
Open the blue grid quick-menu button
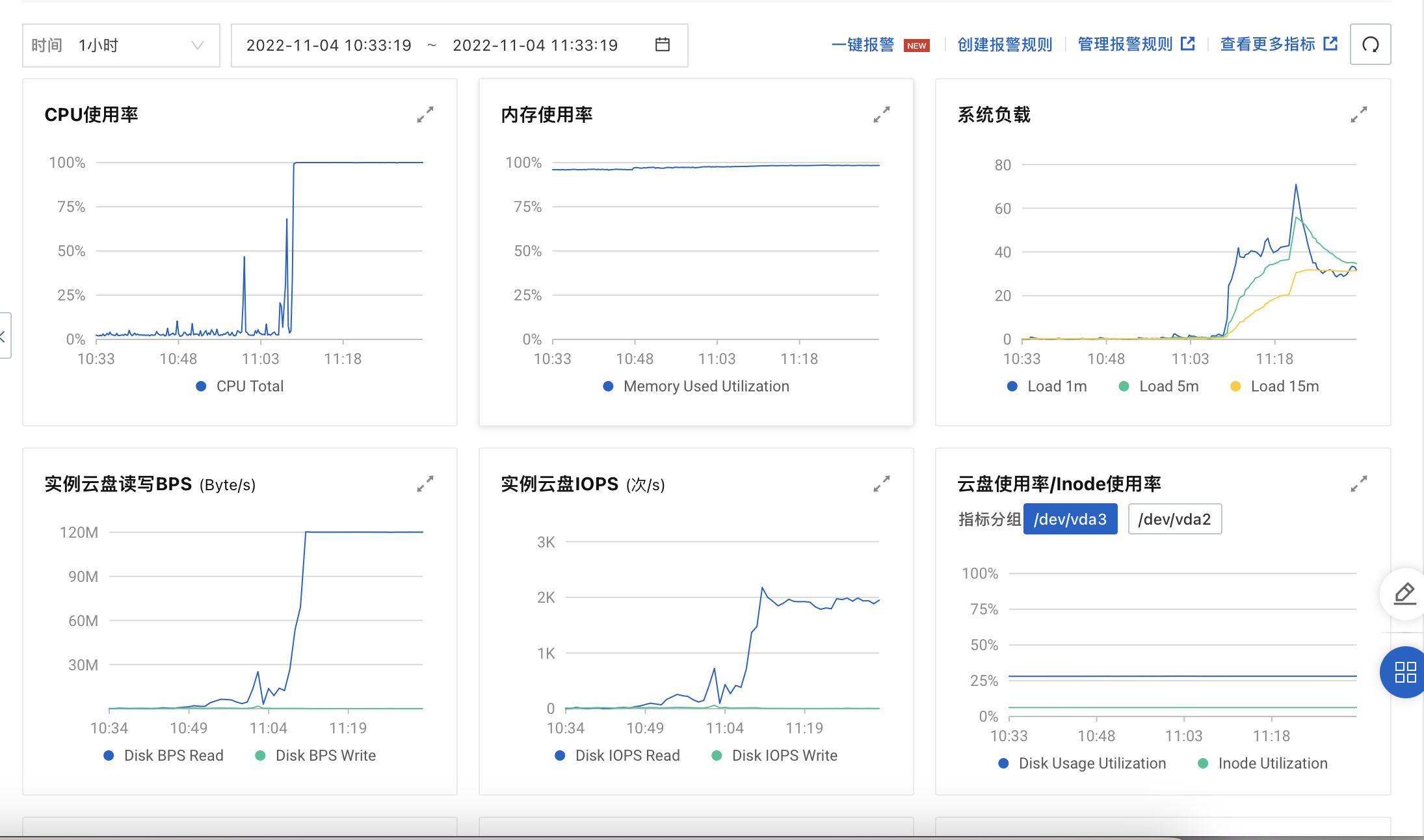[1404, 672]
